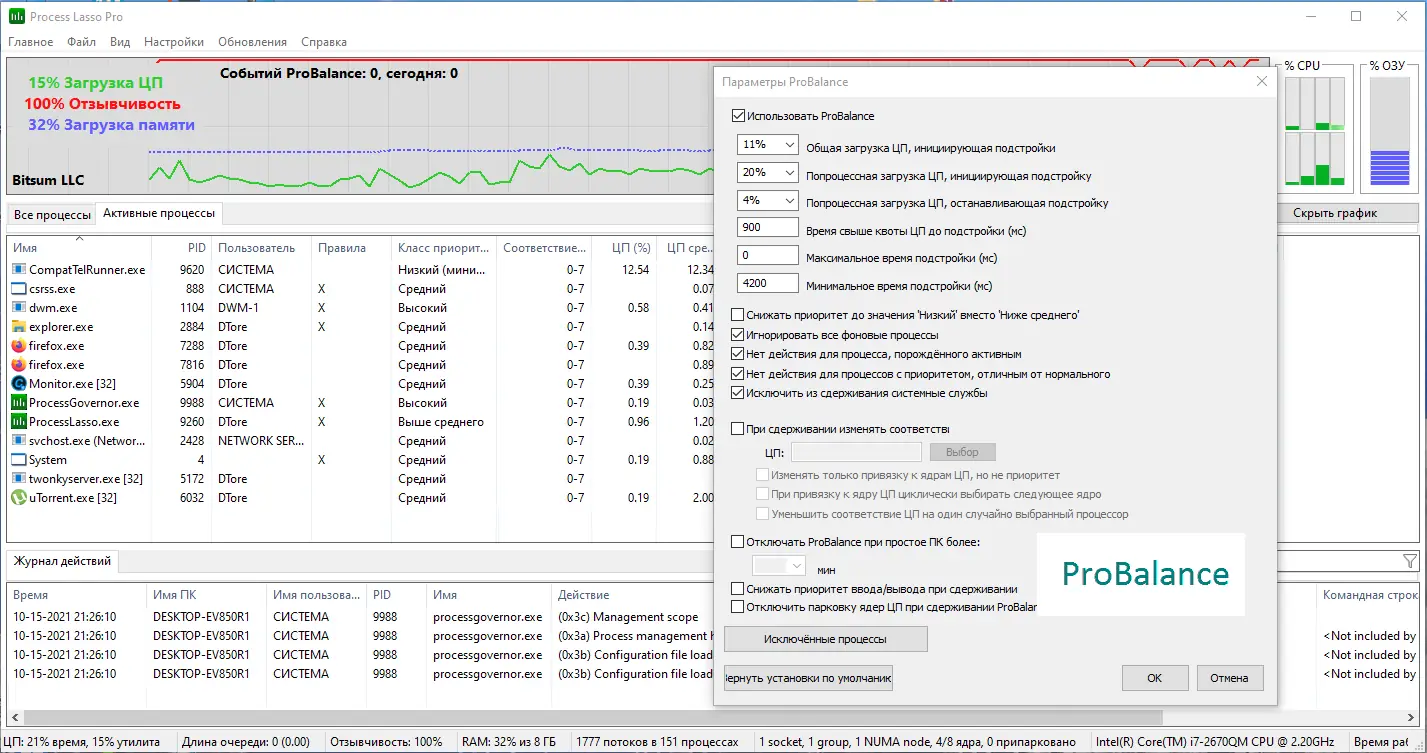Click the restore defaults button
The image size is (1427, 753).
point(808,678)
